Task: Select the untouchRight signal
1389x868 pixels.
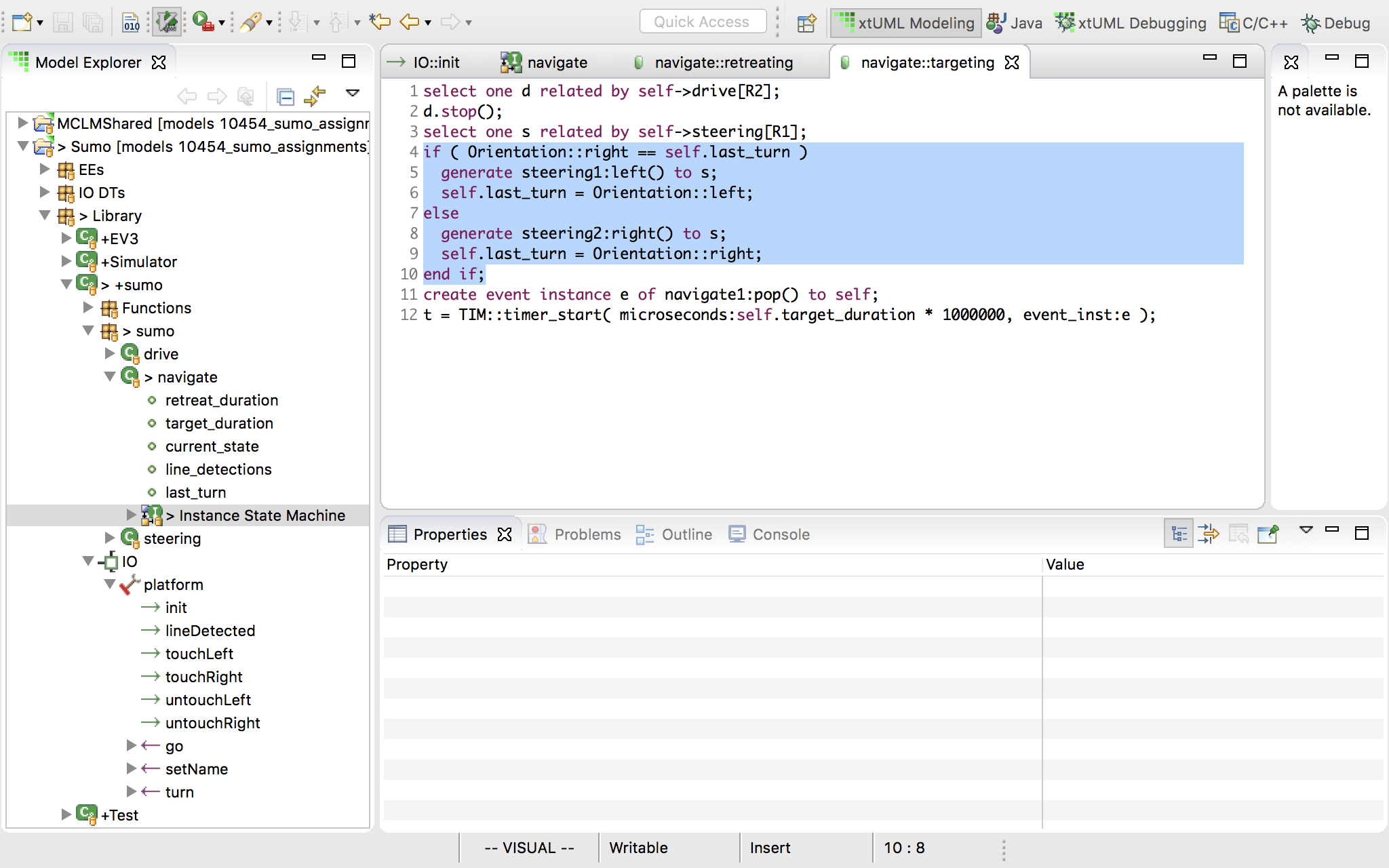Action: [x=212, y=723]
